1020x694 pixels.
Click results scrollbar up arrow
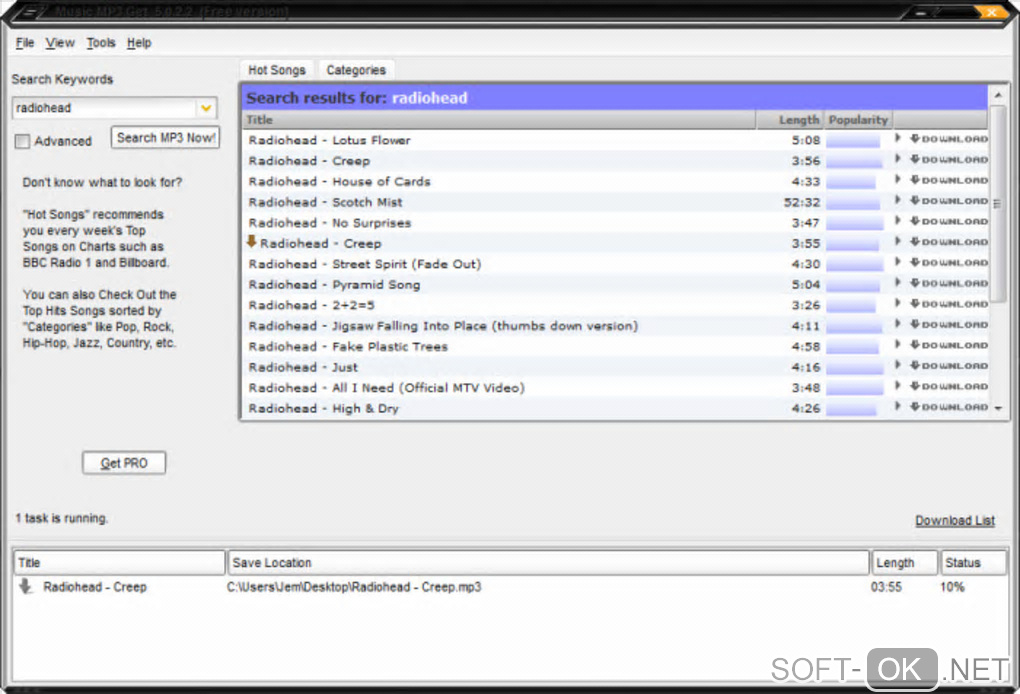[998, 96]
